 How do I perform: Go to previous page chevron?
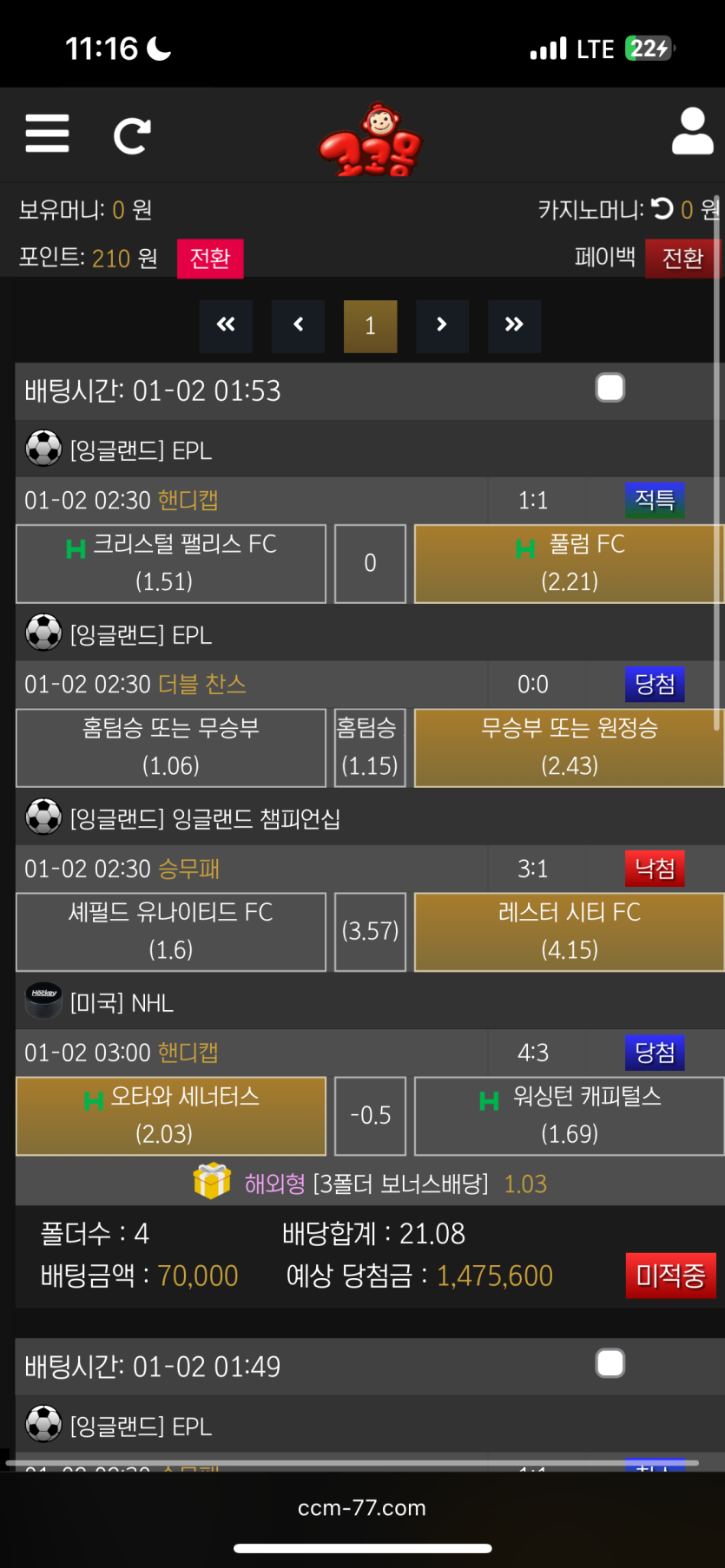point(298,325)
